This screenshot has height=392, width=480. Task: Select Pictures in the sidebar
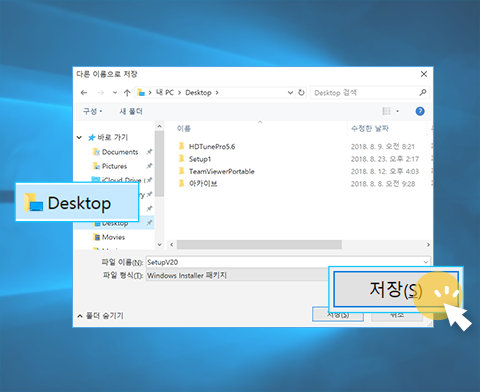tap(114, 166)
